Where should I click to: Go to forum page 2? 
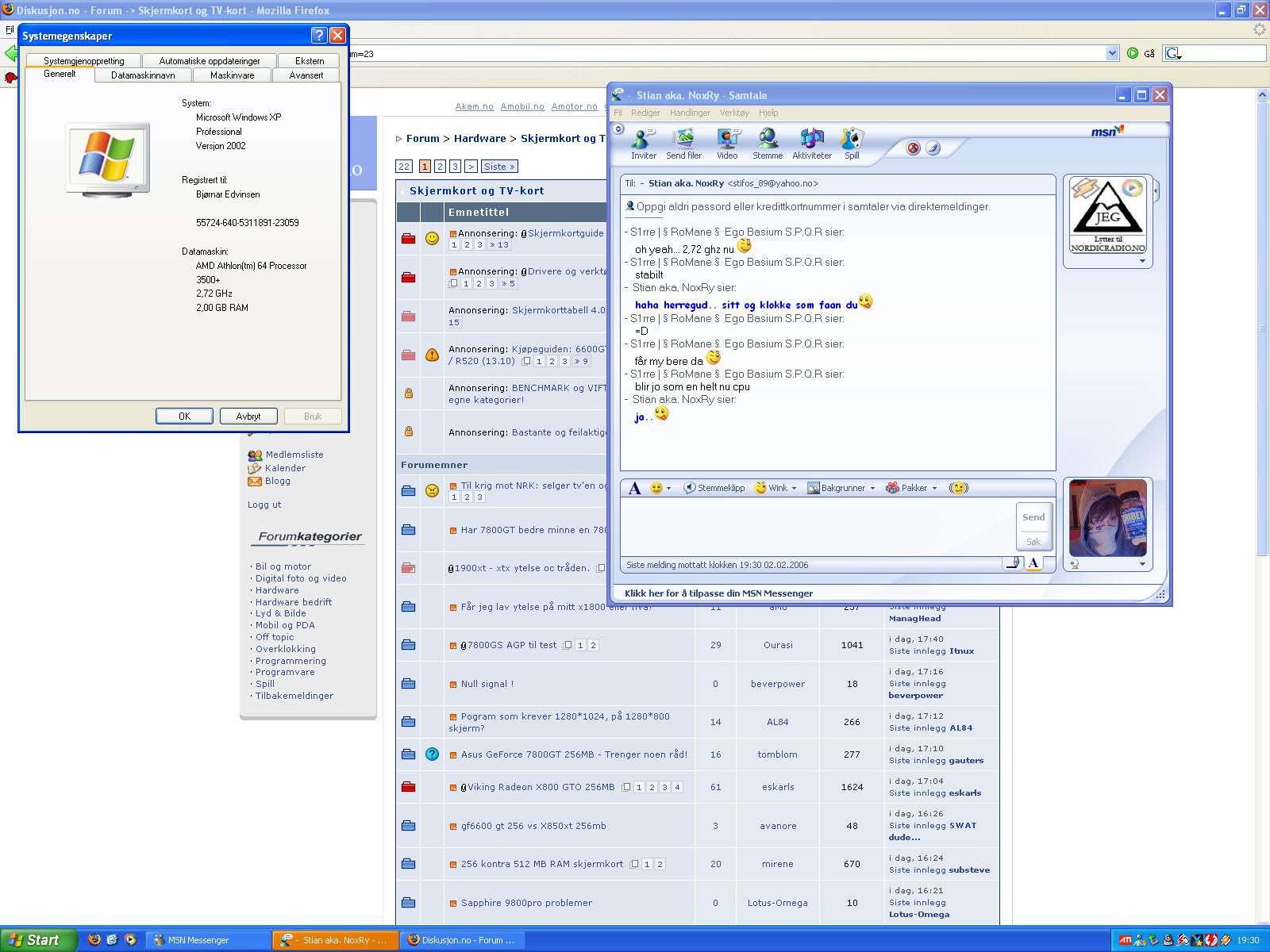pos(440,167)
